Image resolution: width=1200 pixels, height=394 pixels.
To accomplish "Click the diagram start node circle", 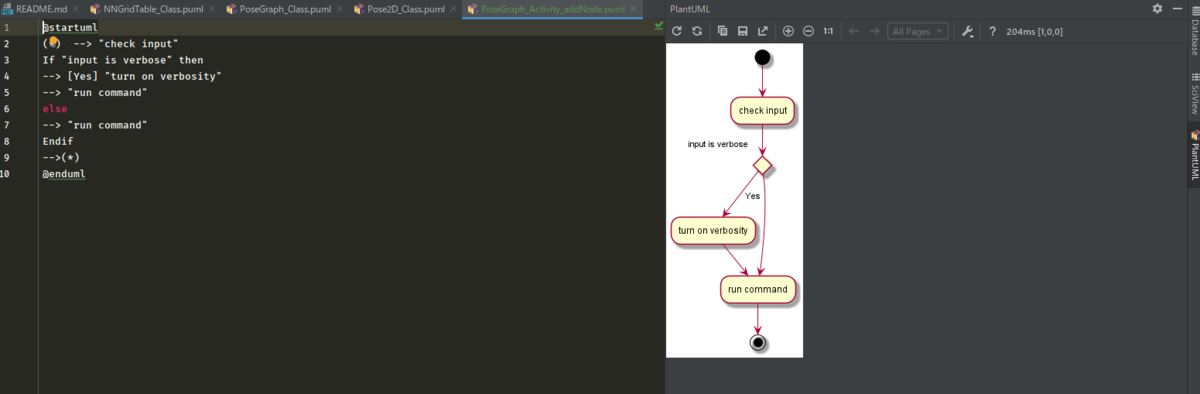I will click(762, 57).
